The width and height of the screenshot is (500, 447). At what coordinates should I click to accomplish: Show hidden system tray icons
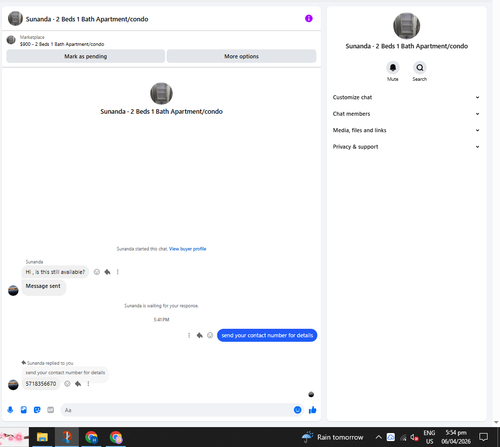point(378,437)
